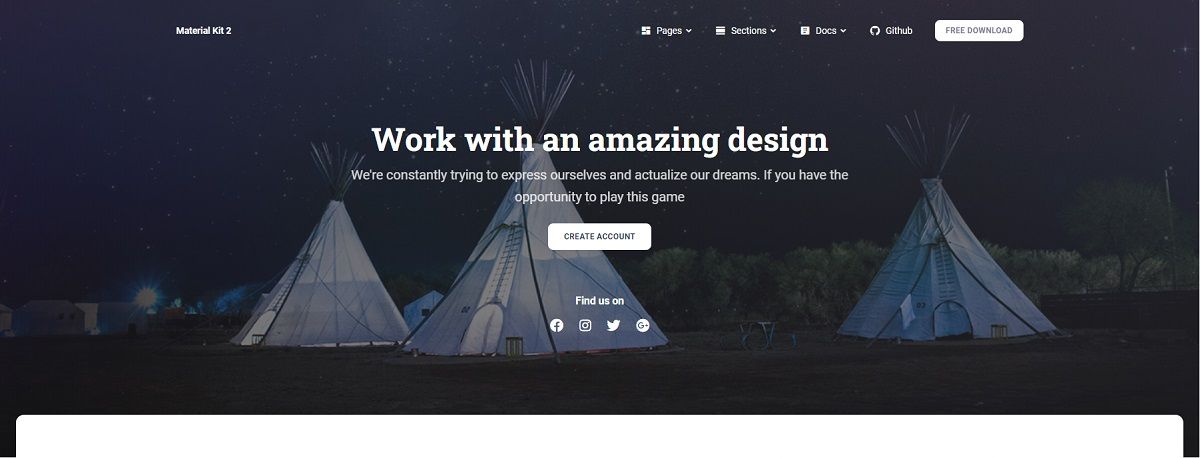Open the Sections navigation menu label
This screenshot has height=458, width=1200.
pos(748,31)
